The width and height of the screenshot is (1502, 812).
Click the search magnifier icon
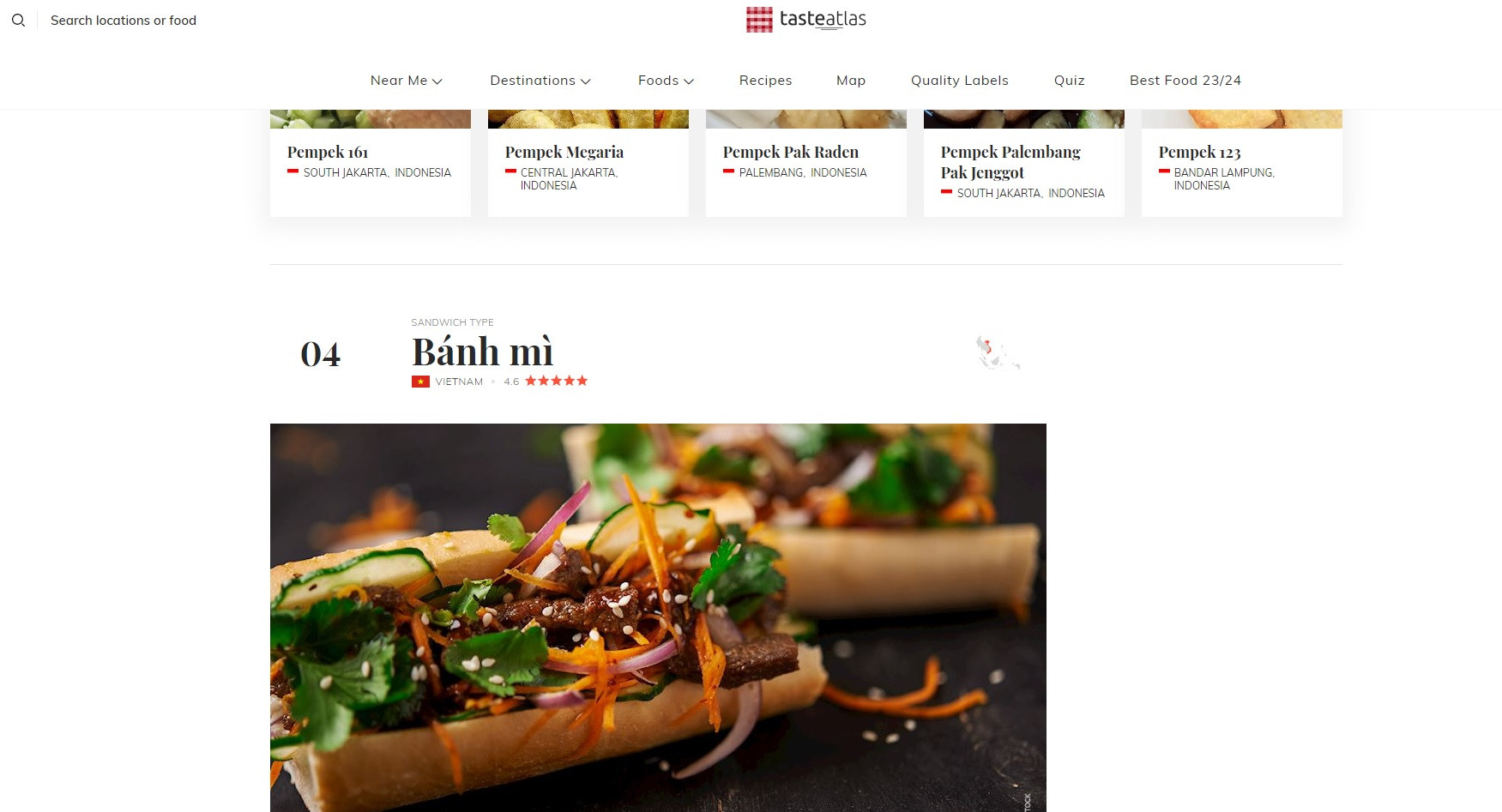18,20
